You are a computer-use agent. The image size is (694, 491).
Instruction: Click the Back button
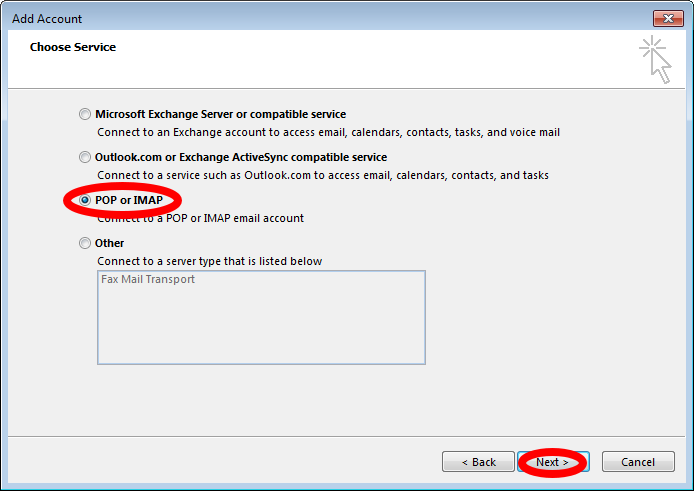click(478, 462)
